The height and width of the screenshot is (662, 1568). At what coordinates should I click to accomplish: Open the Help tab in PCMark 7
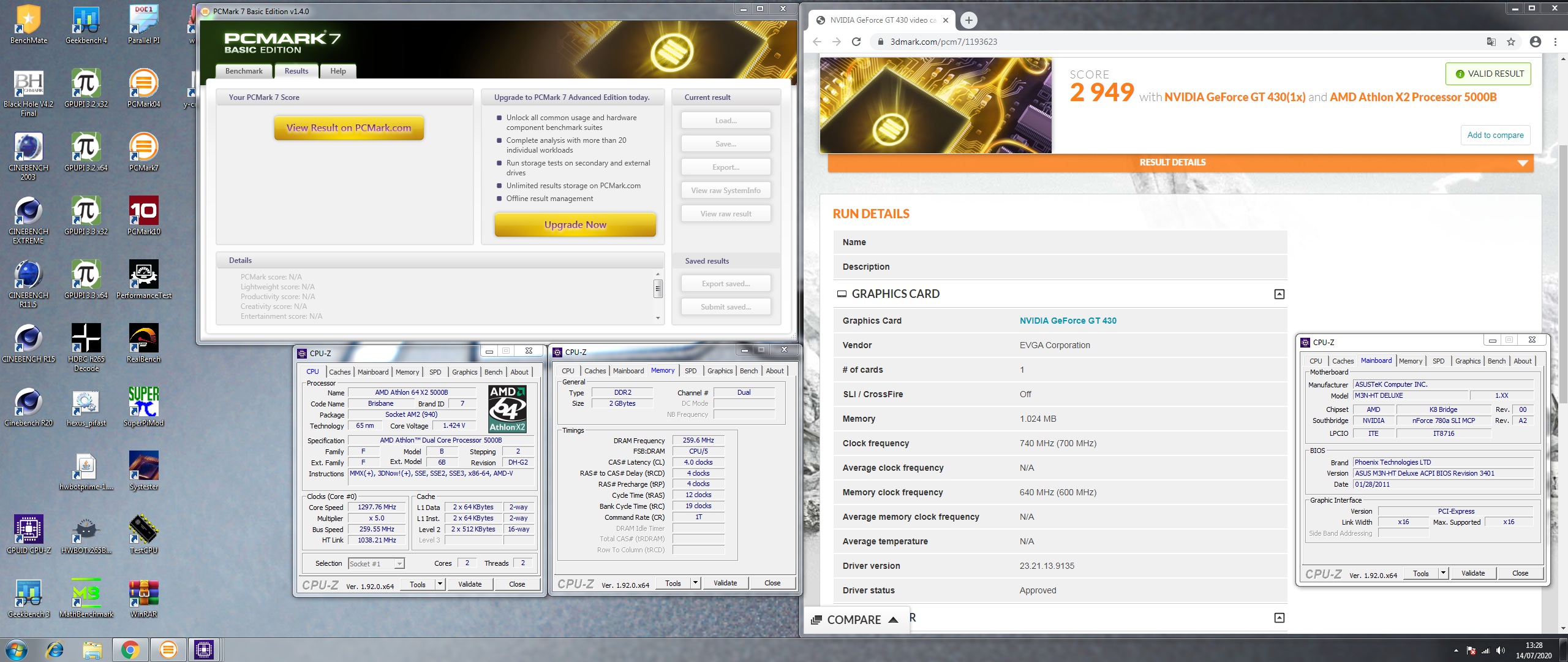(x=338, y=71)
